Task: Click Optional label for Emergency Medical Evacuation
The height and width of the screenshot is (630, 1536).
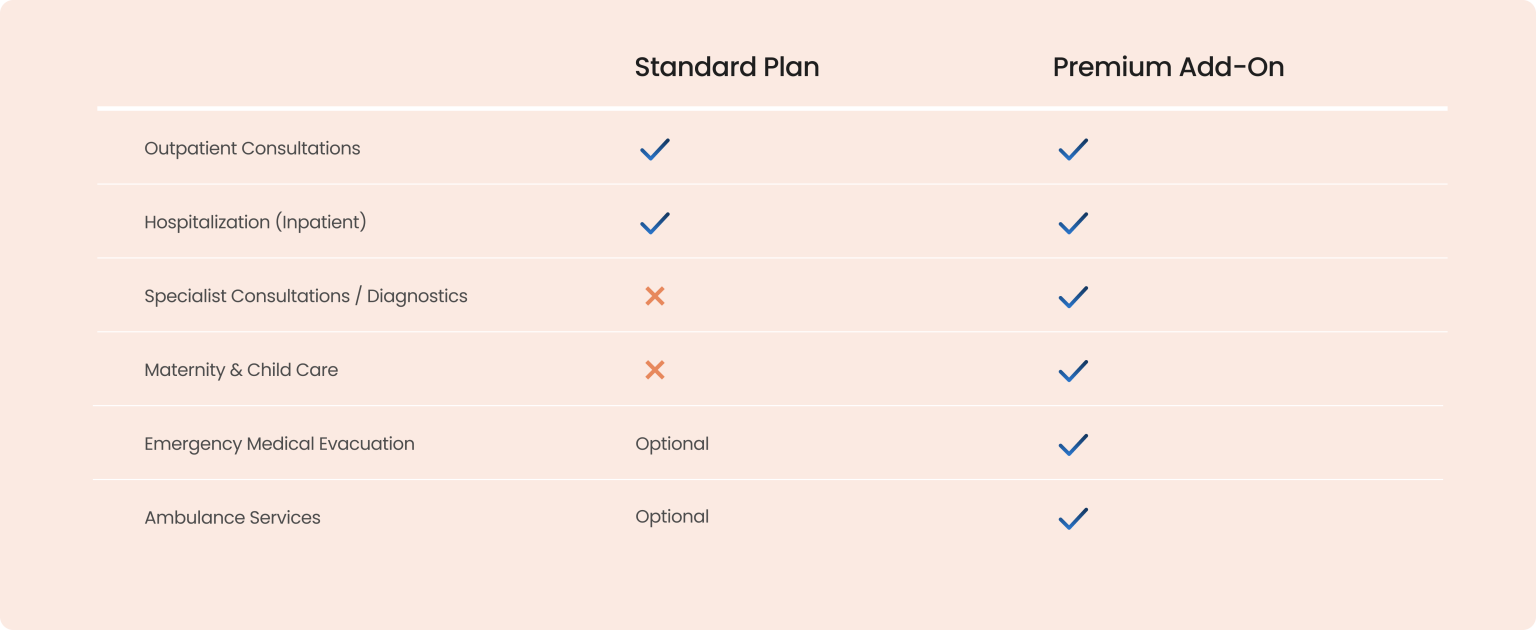Action: (x=672, y=443)
